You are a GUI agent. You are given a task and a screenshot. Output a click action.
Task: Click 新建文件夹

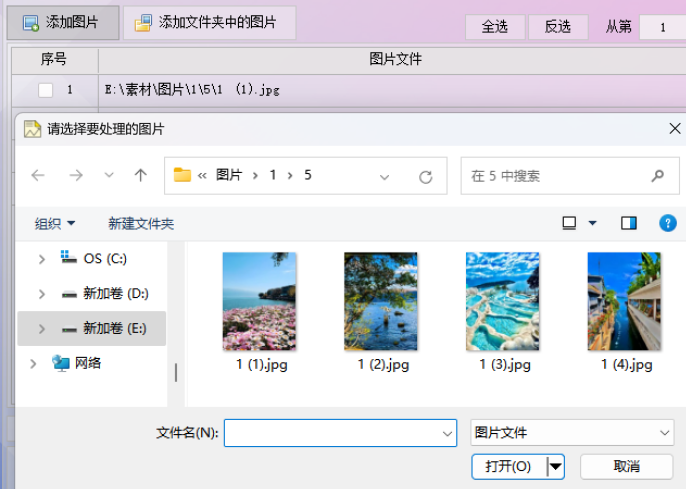click(141, 224)
